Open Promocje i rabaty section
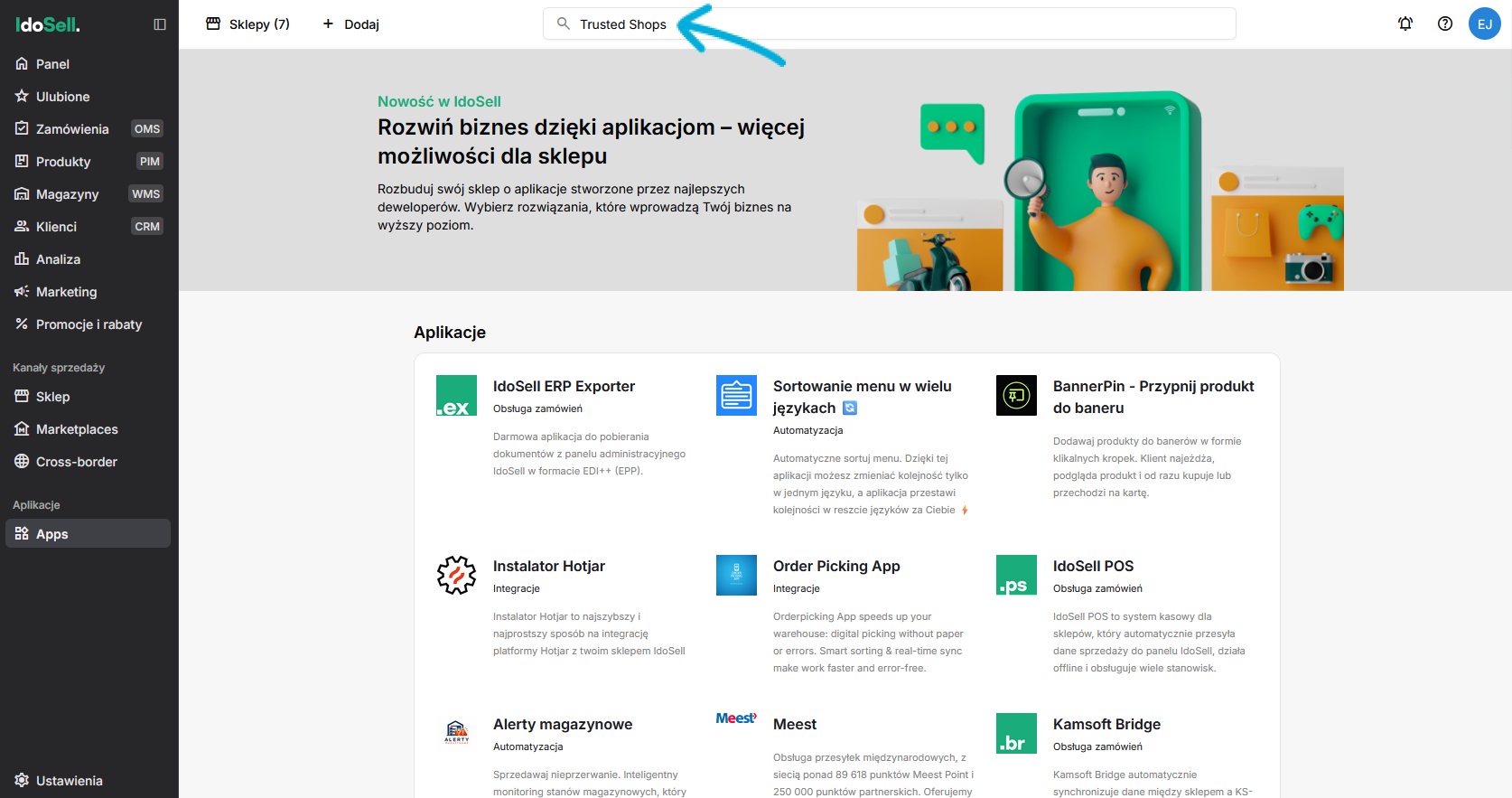The width and height of the screenshot is (1512, 798). [x=88, y=324]
